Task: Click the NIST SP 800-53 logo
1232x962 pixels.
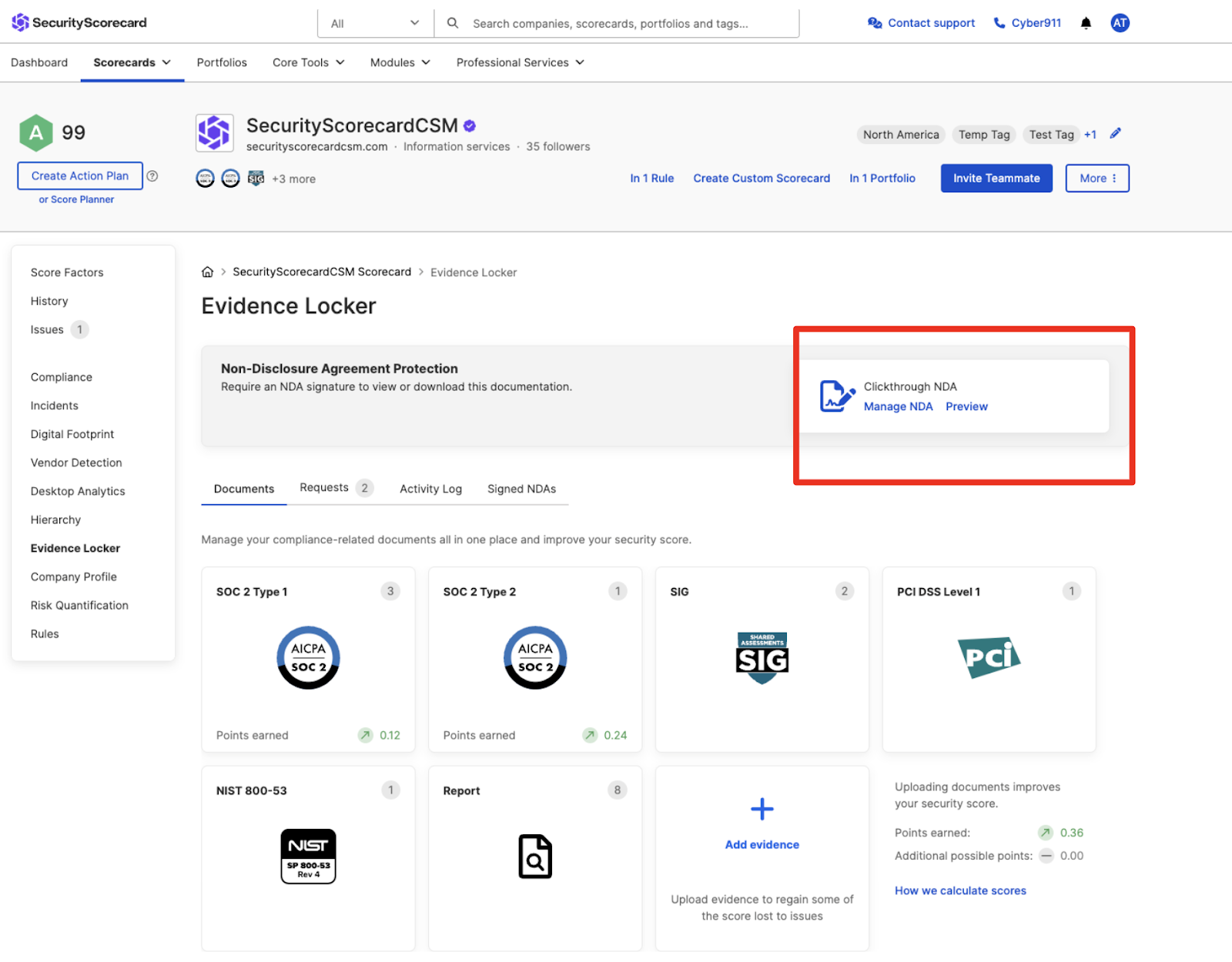Action: tap(308, 857)
